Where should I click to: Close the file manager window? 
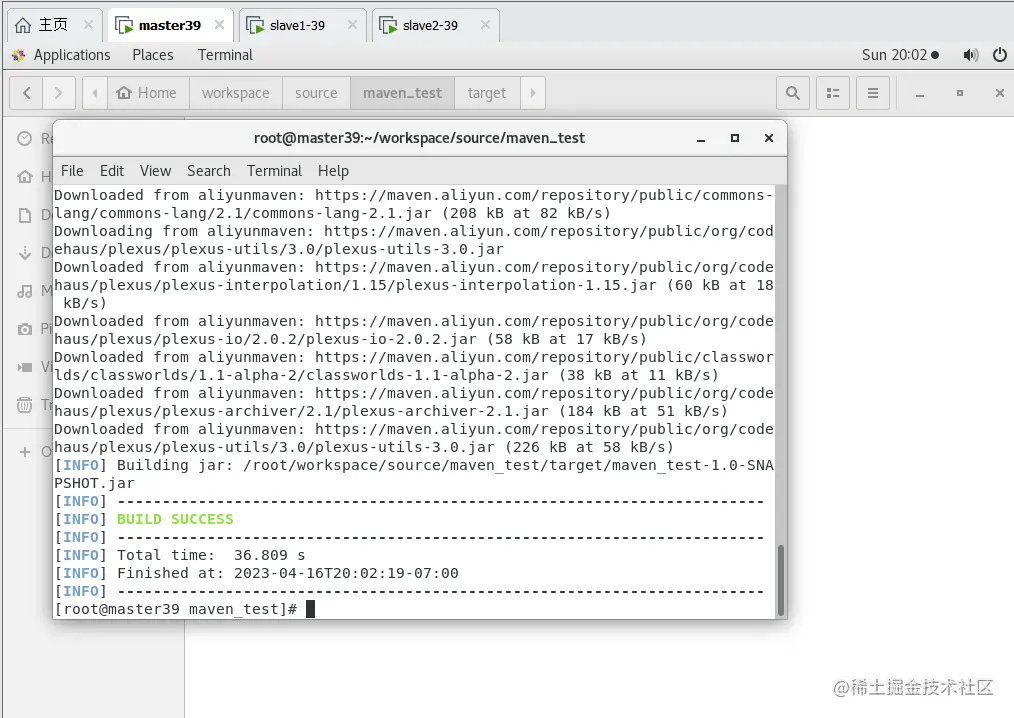1000,93
